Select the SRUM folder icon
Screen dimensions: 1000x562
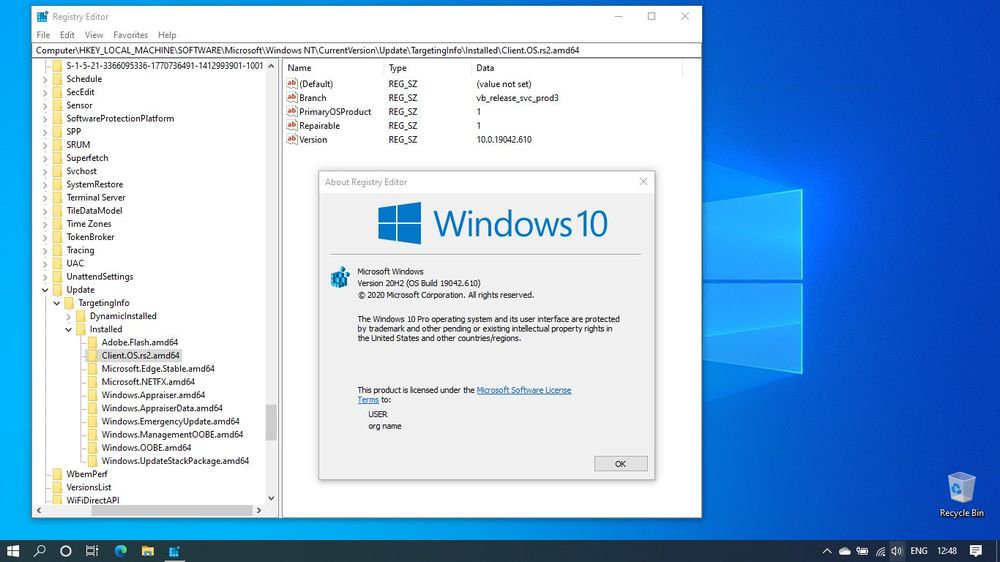pos(57,145)
